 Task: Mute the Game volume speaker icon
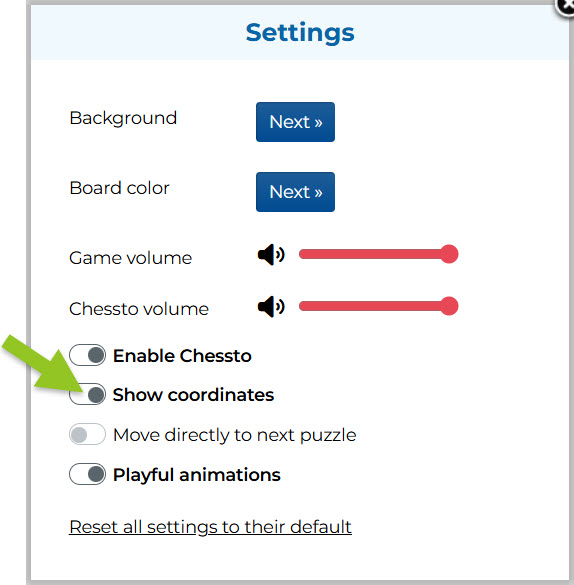coord(271,255)
